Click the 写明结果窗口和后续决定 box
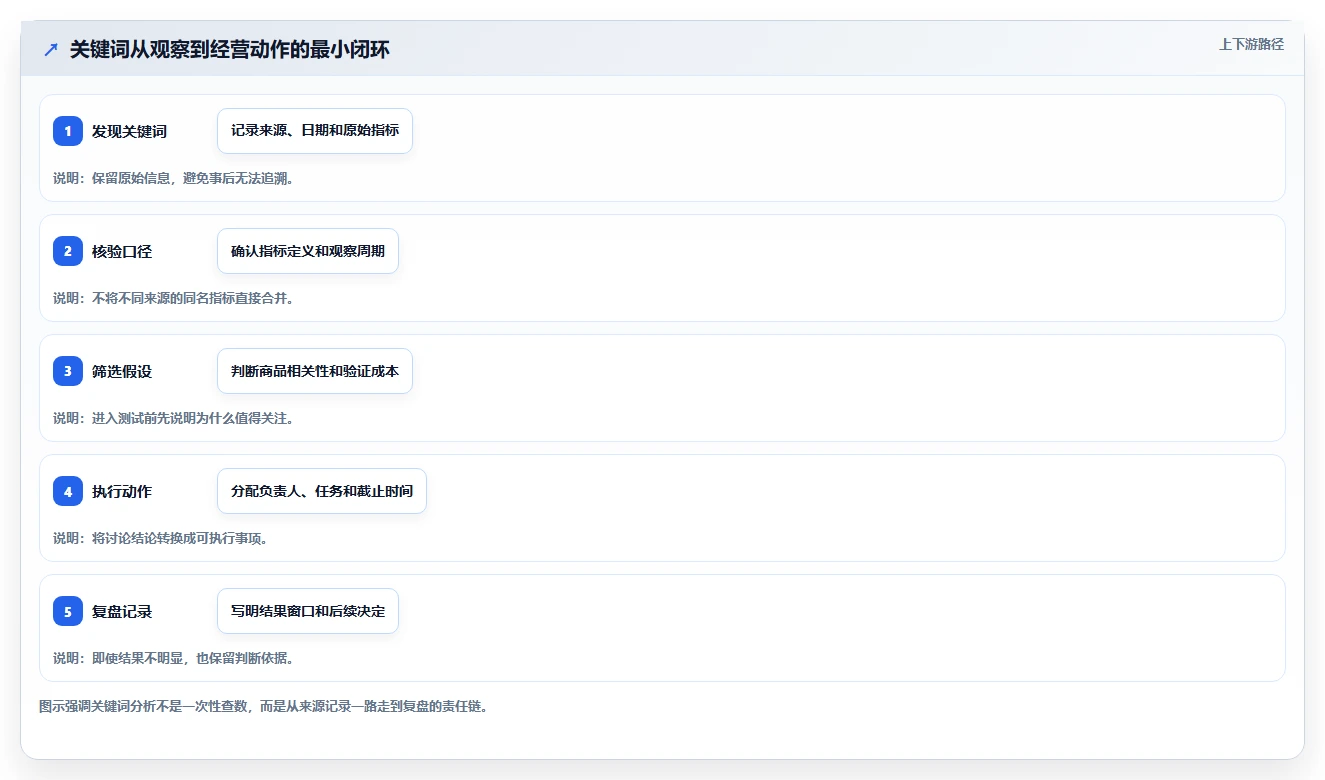This screenshot has height=780, width=1325. [308, 611]
